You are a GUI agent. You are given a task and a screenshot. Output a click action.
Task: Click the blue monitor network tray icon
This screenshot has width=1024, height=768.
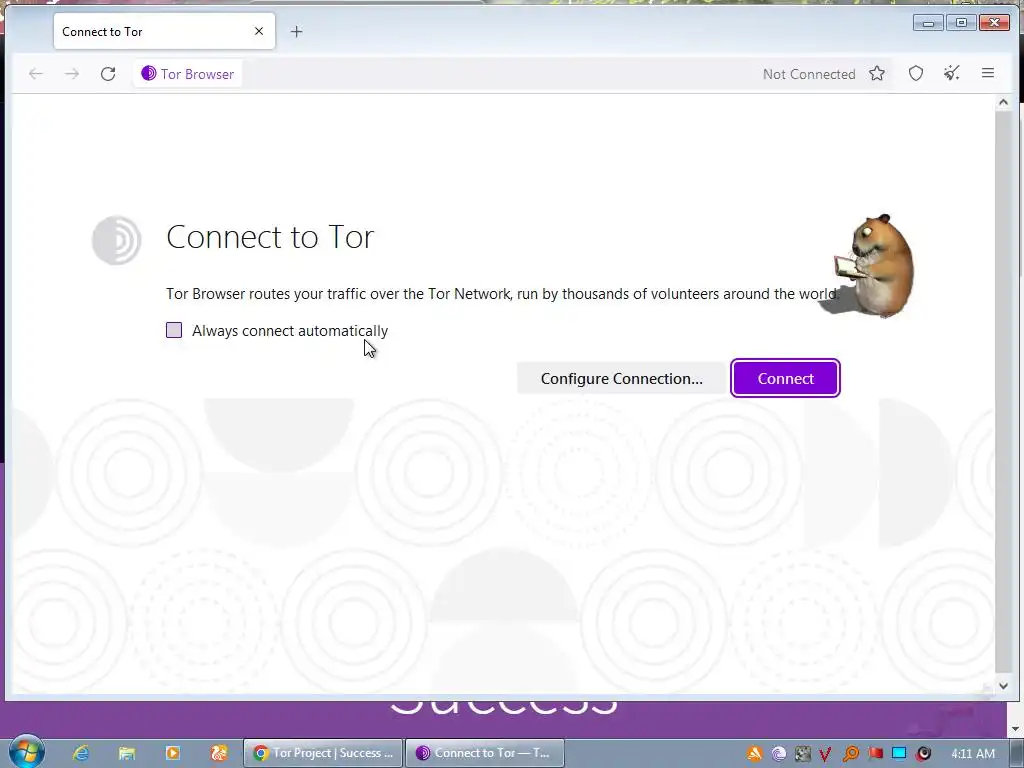[x=899, y=754]
